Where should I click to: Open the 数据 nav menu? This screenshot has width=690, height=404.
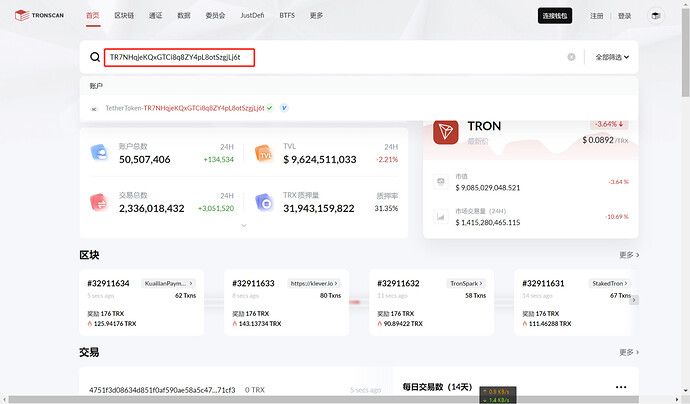tap(184, 15)
